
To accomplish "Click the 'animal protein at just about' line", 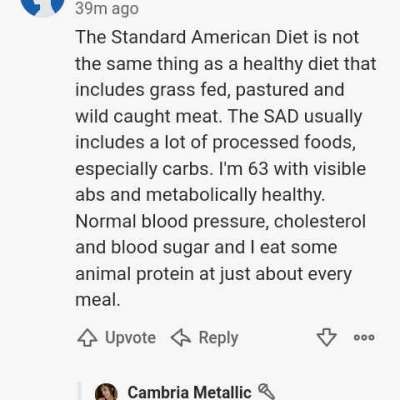I will pos(190,274).
